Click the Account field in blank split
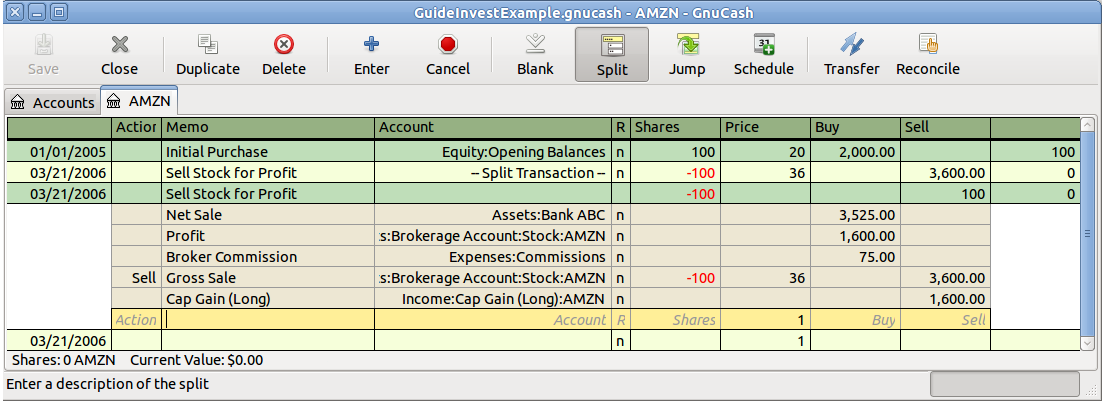This screenshot has width=1102, height=401. 493,320
